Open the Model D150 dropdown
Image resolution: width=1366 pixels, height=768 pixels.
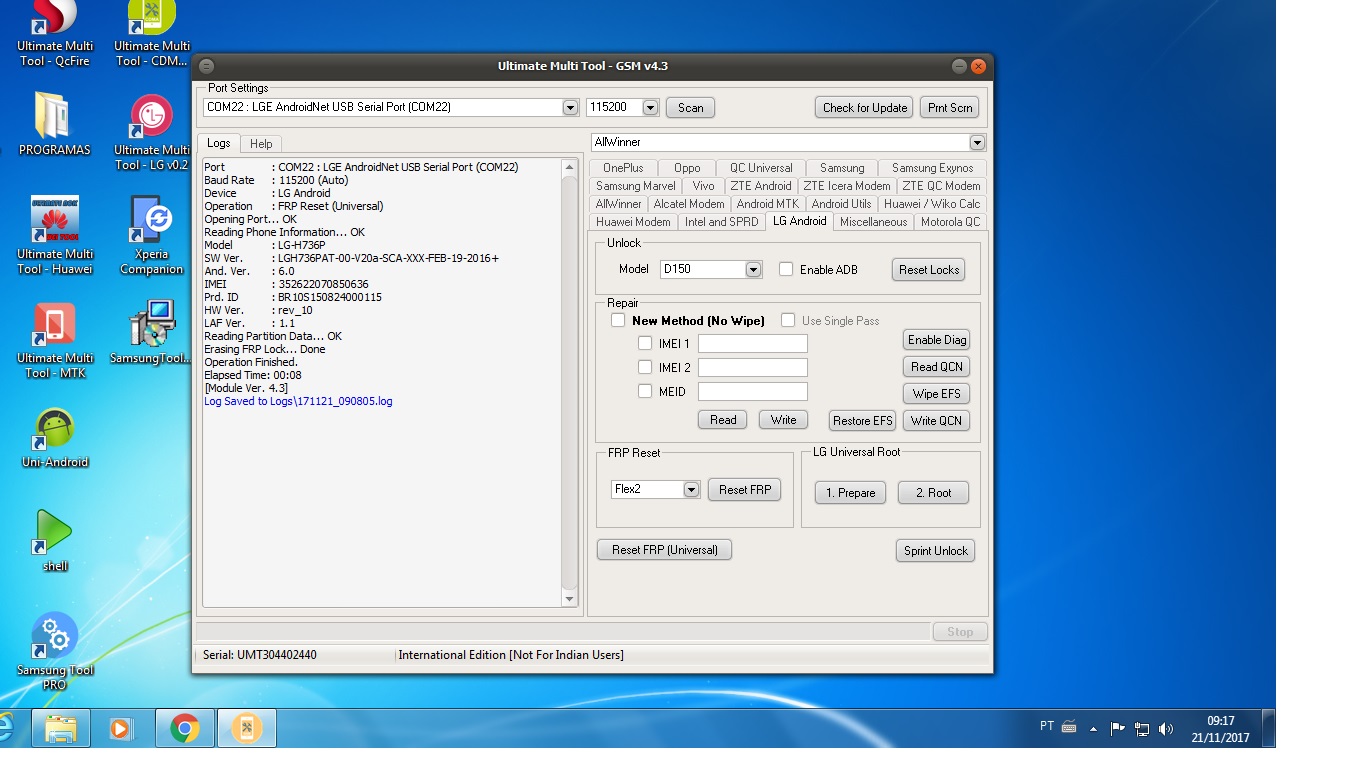(x=753, y=269)
